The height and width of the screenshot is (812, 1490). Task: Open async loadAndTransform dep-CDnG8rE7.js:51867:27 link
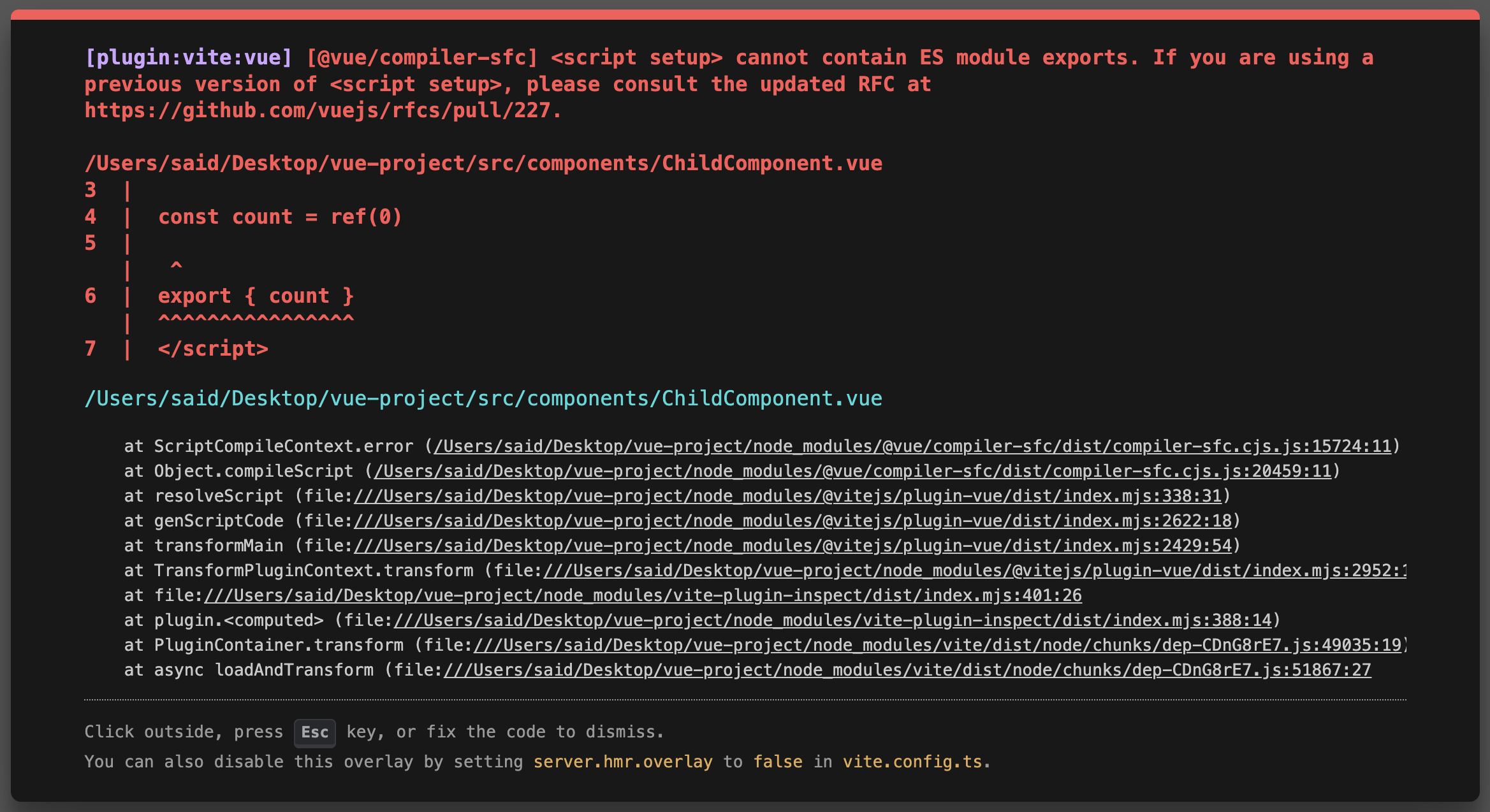point(907,670)
